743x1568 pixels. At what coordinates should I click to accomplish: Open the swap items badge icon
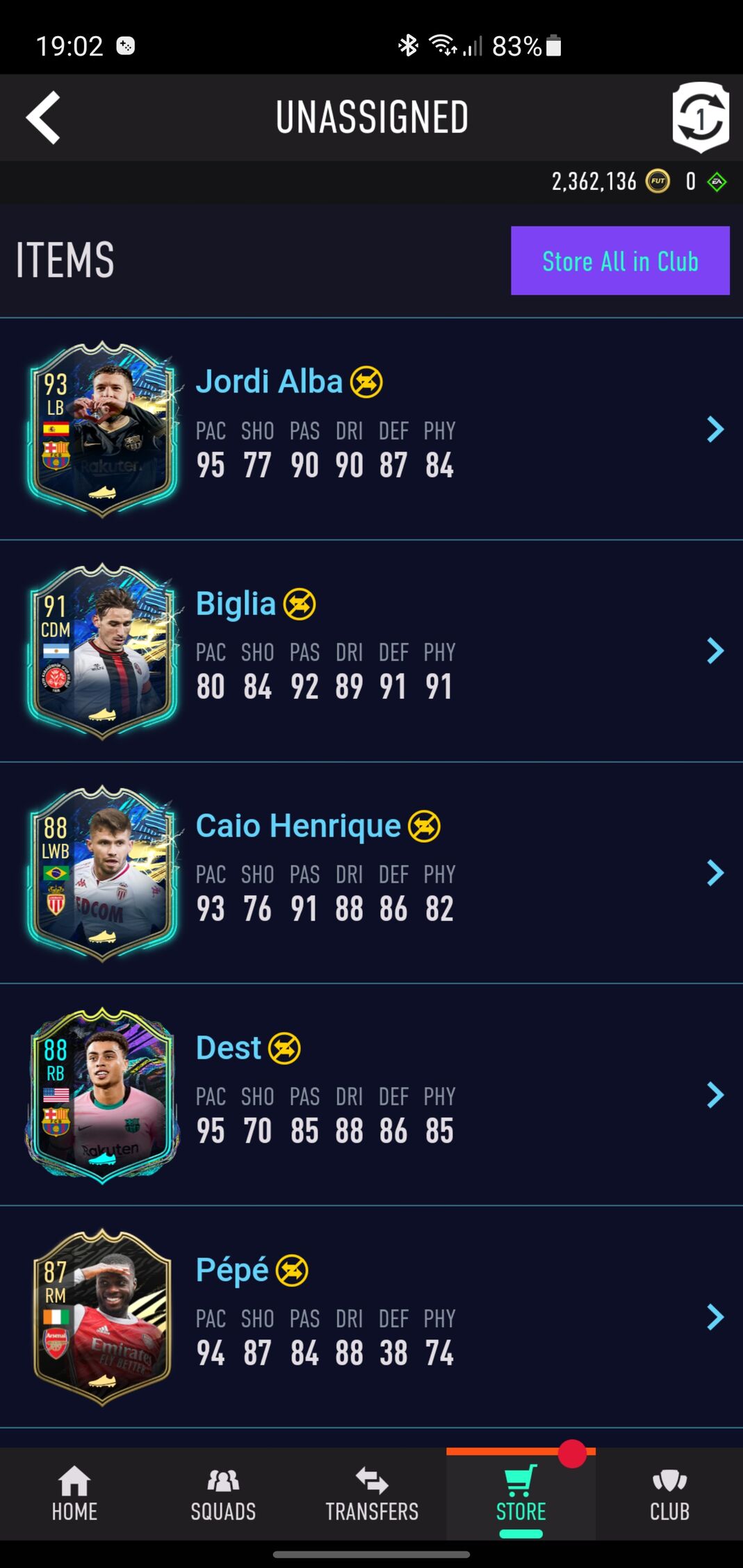[701, 117]
